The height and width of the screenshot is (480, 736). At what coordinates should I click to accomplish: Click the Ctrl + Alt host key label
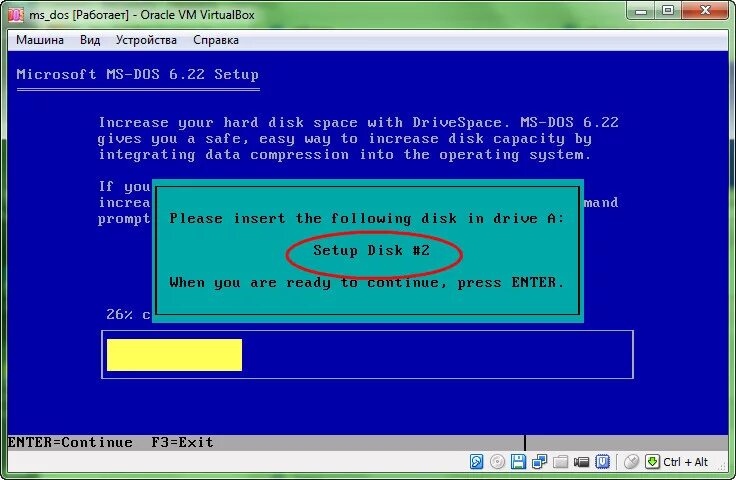coord(685,462)
